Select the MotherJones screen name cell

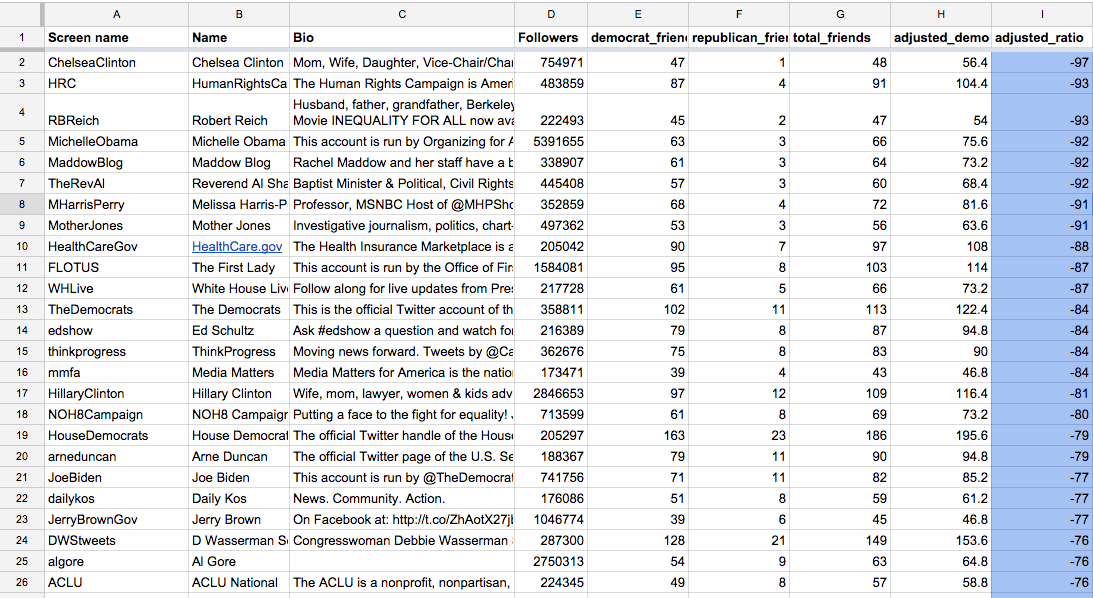(x=116, y=226)
